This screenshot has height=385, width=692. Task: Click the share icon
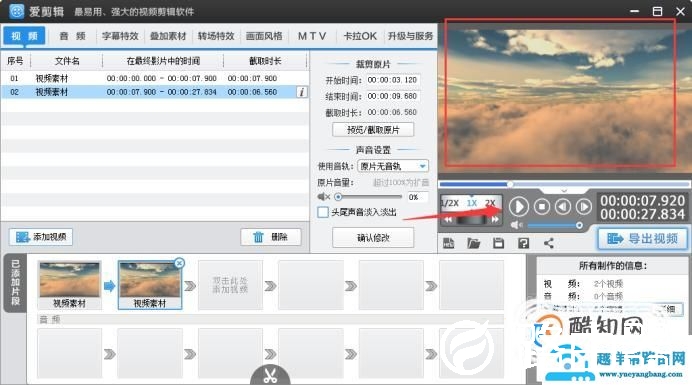click(549, 243)
